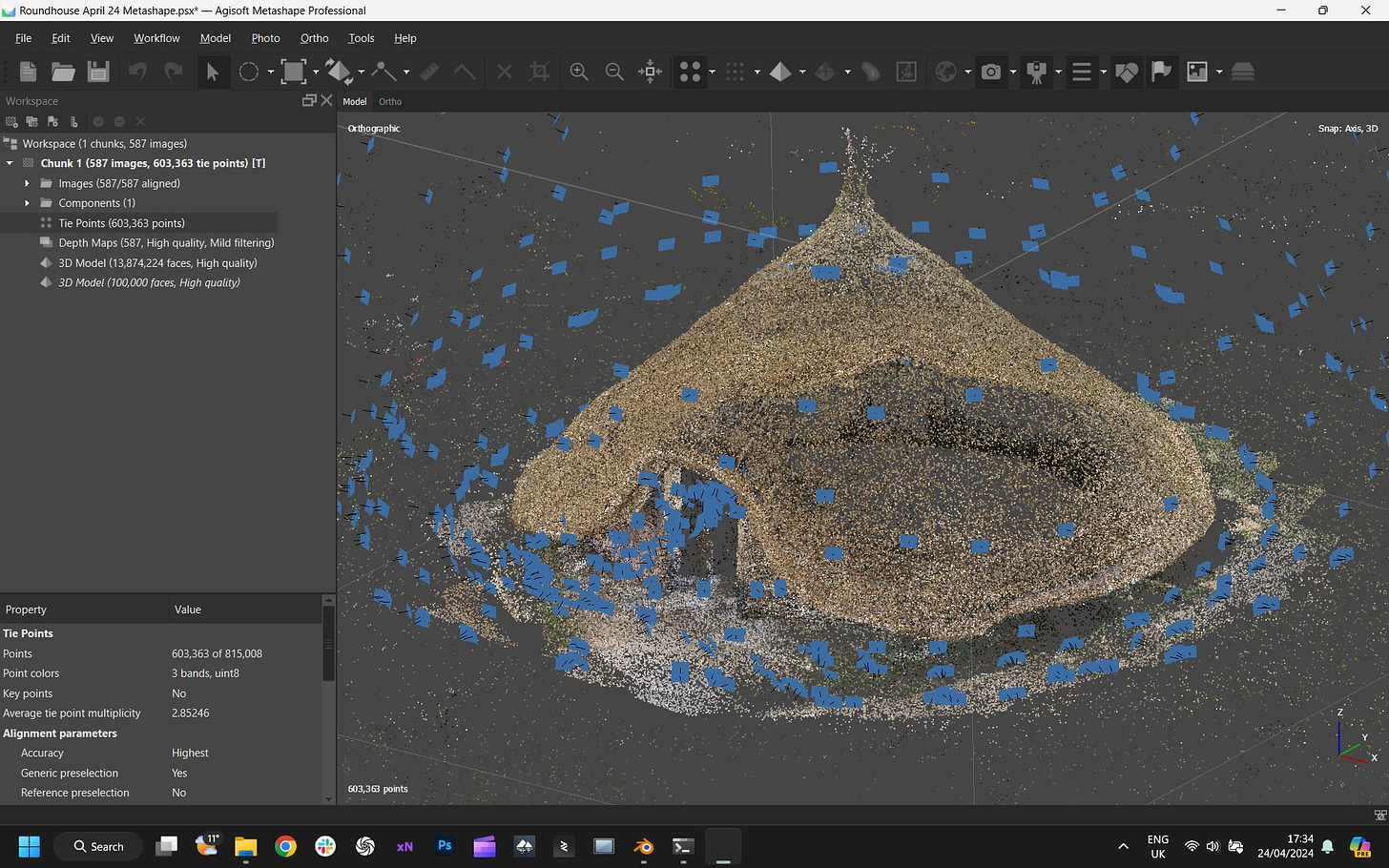1389x868 pixels.
Task: Toggle Show Markers flag icon
Action: coord(1161,72)
